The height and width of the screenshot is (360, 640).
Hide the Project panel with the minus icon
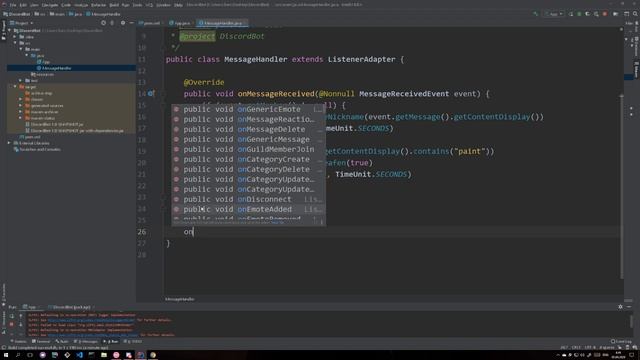point(131,23)
